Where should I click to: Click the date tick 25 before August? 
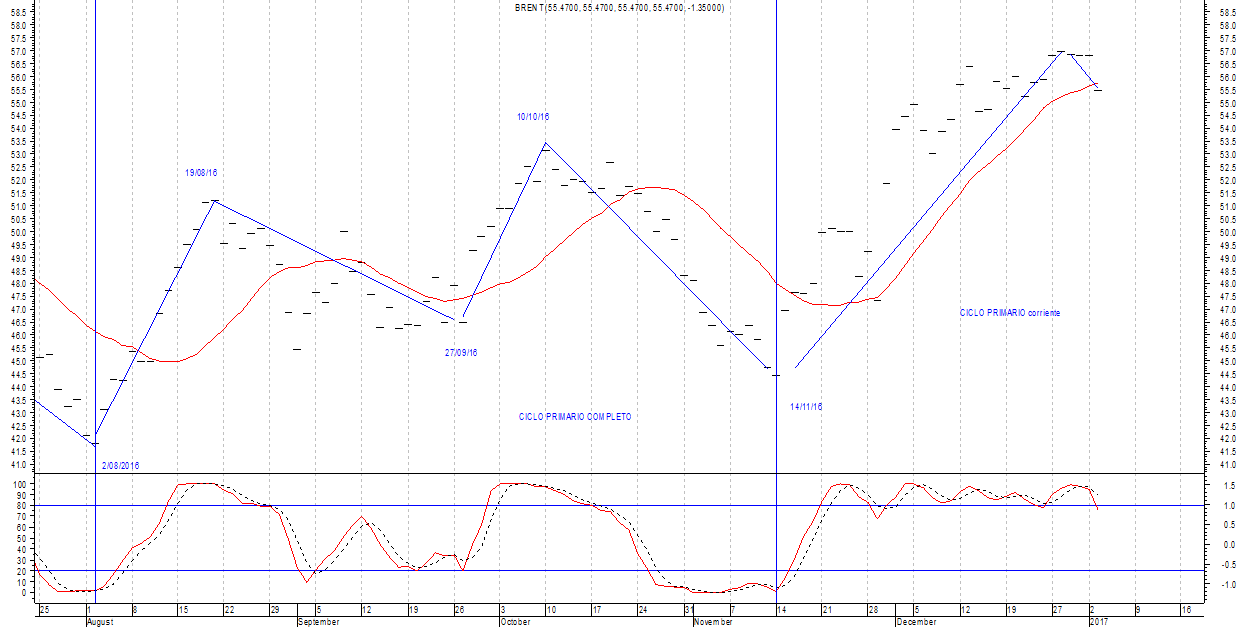coord(44,609)
